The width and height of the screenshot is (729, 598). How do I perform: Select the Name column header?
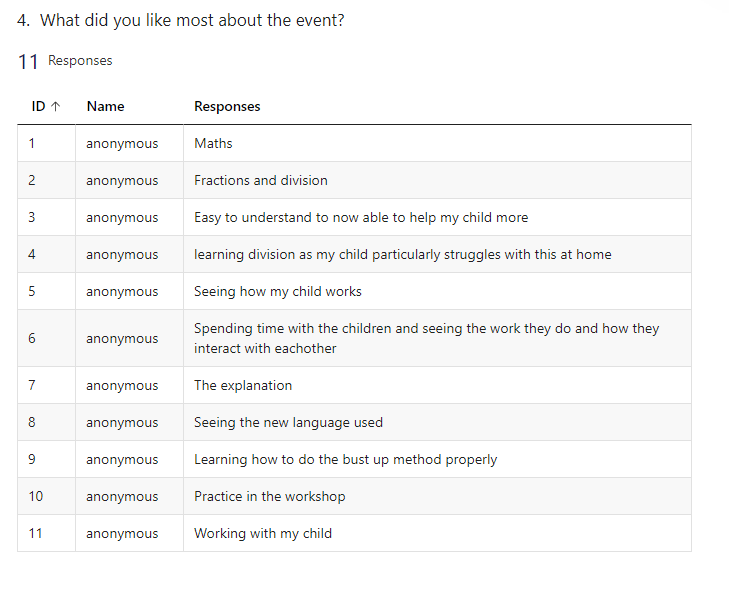pos(106,106)
